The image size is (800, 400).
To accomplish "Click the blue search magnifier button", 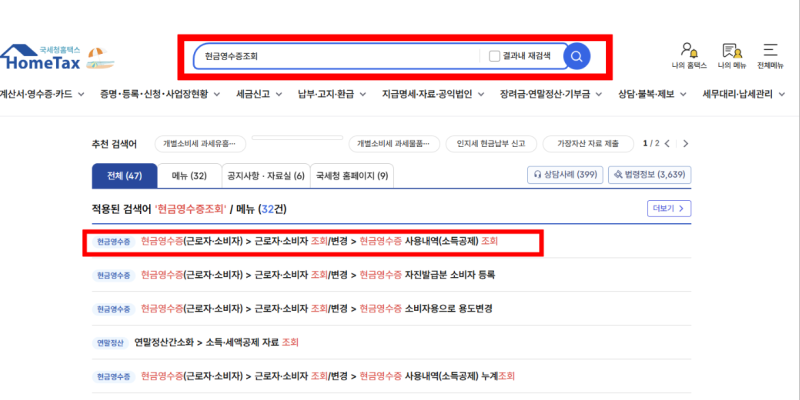I will [x=577, y=56].
